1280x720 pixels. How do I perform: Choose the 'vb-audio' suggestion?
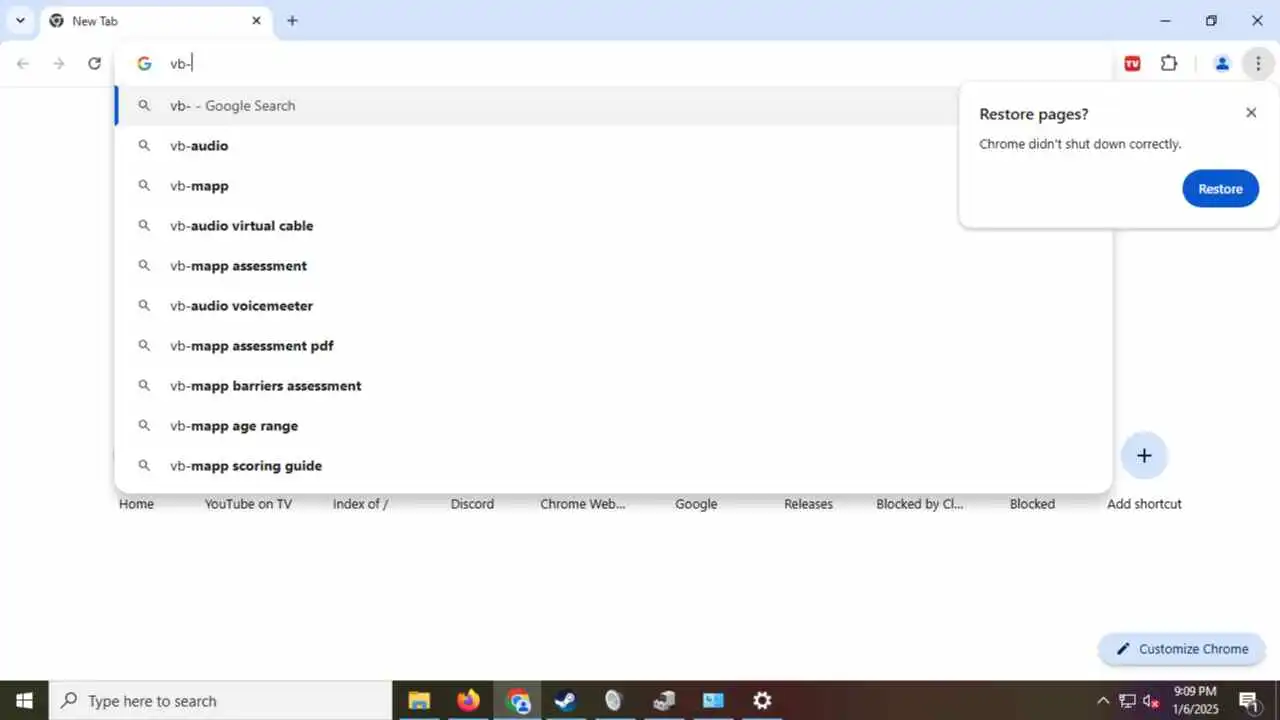tap(614, 145)
